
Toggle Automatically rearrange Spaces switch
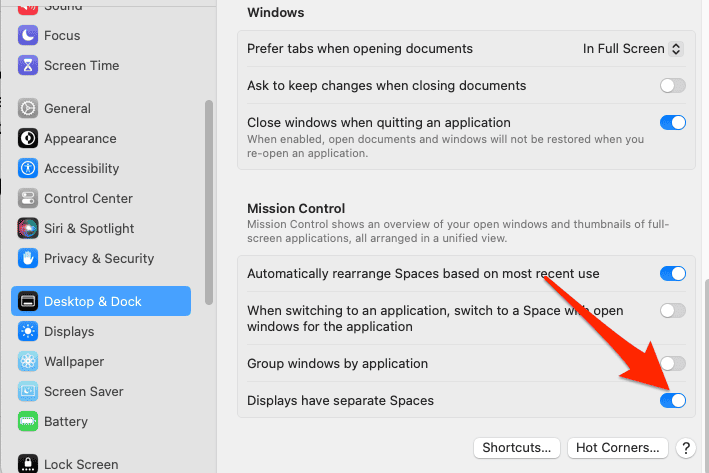pos(673,274)
